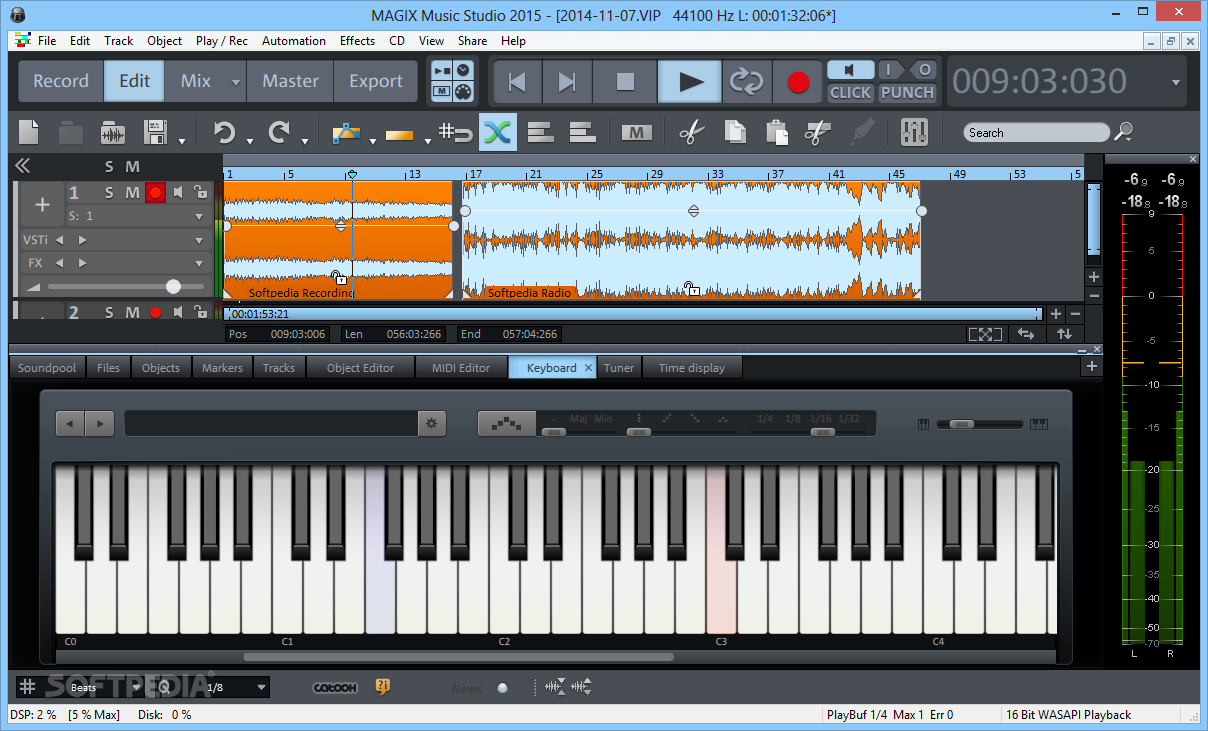Create a new project with the blank page icon
The image size is (1208, 731).
29,132
